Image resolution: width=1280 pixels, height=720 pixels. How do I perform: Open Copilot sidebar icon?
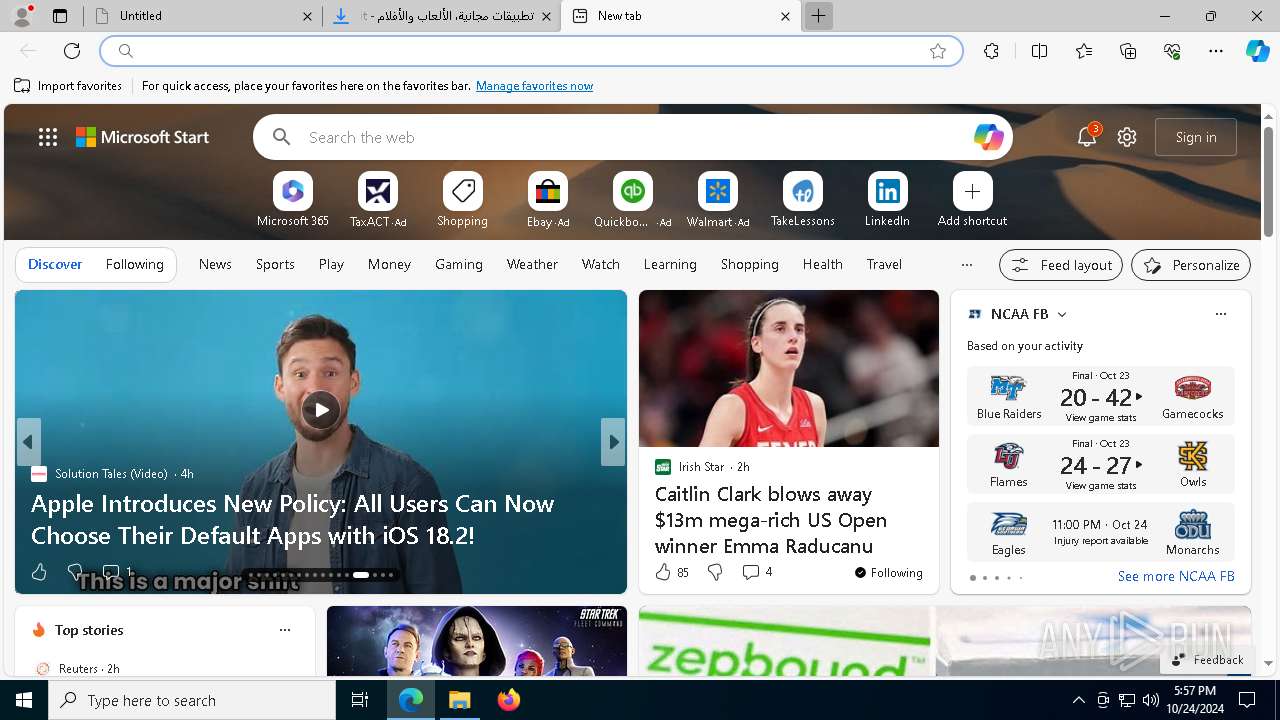coord(1257,51)
